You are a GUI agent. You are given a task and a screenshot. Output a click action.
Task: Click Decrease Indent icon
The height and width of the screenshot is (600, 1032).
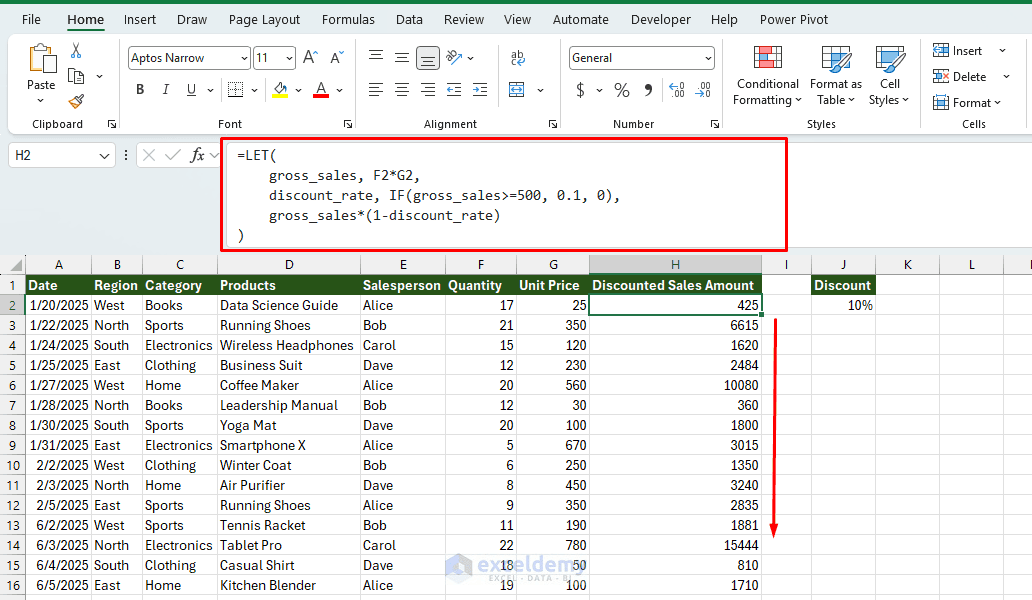(454, 89)
